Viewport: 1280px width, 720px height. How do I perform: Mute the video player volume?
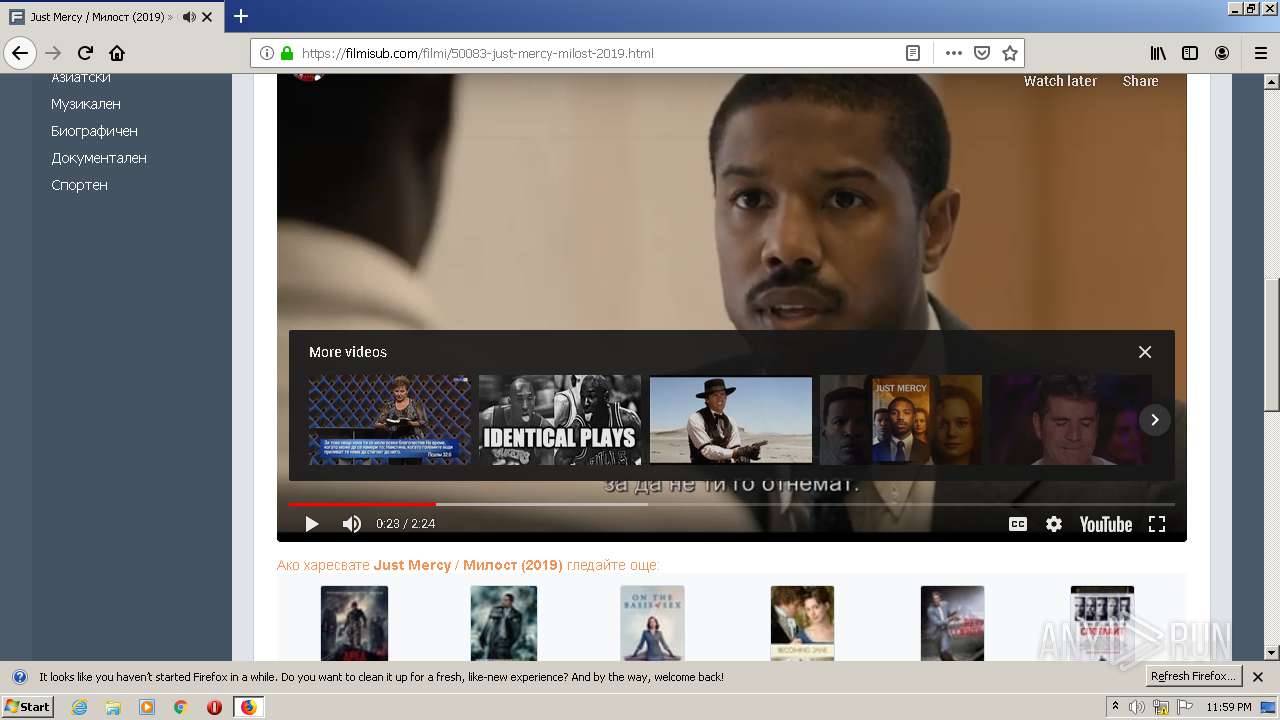[x=352, y=524]
